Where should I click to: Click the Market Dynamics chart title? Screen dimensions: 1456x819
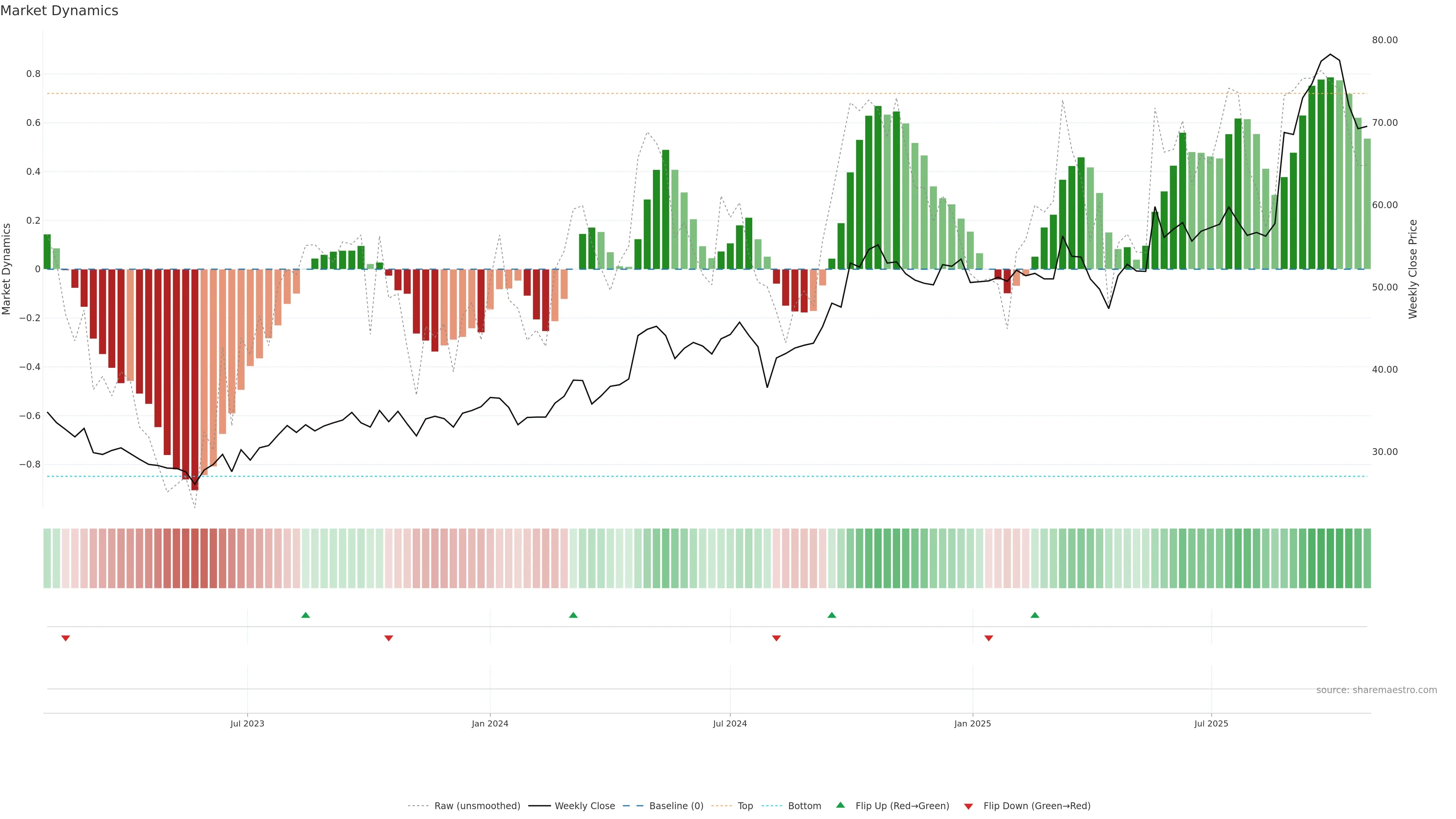click(x=60, y=11)
